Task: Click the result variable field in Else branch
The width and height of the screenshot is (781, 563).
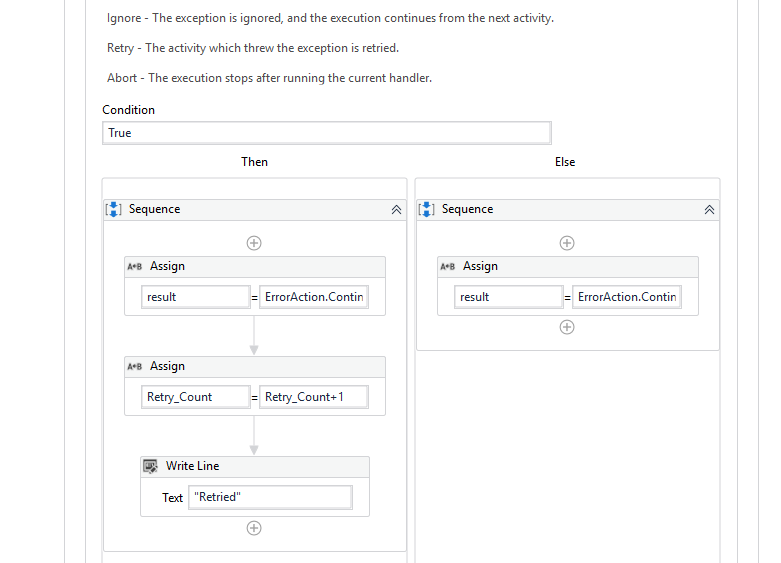Action: pyautogui.click(x=509, y=297)
